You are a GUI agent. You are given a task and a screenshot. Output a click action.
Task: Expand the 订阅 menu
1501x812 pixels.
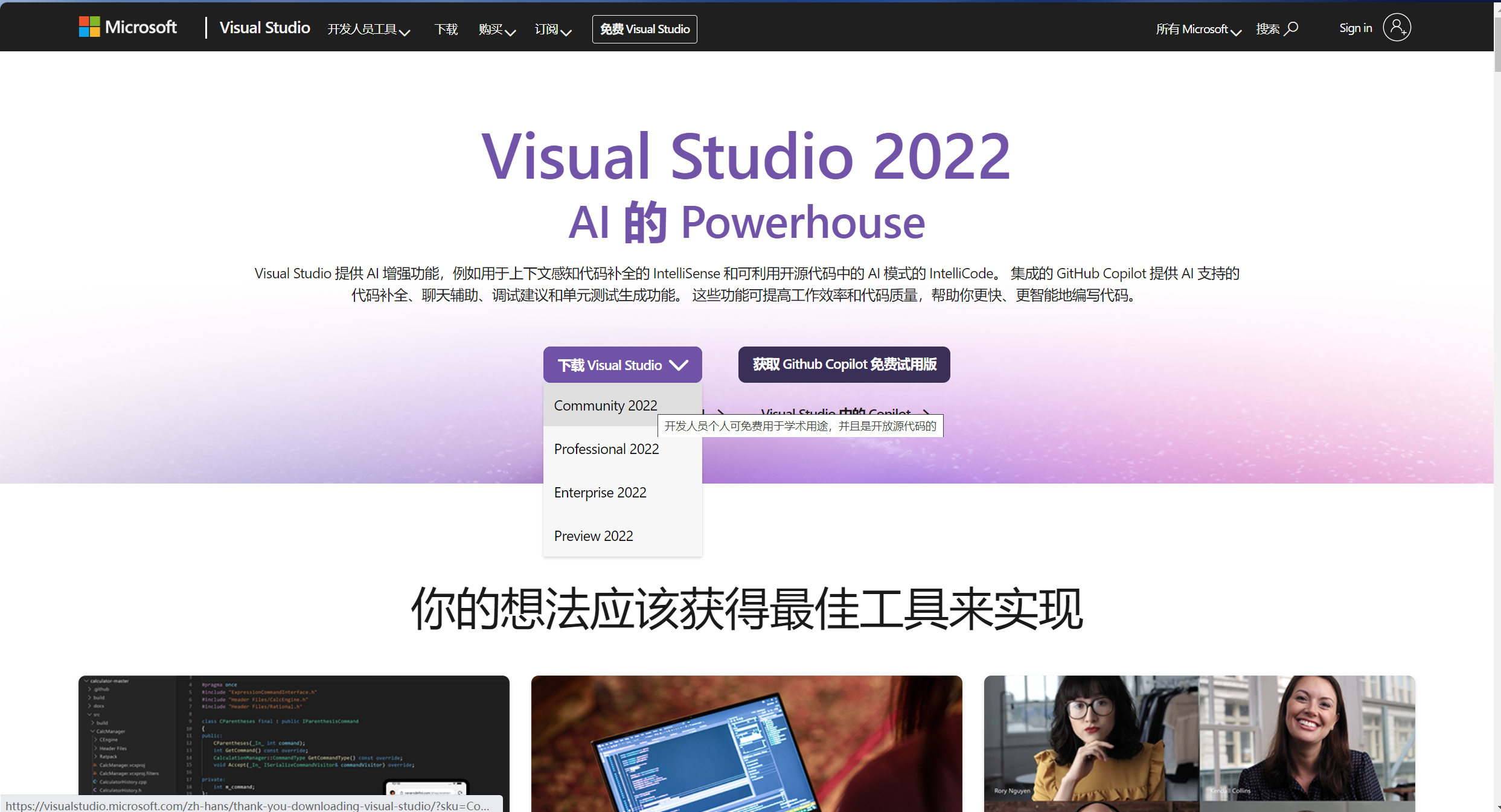point(552,30)
